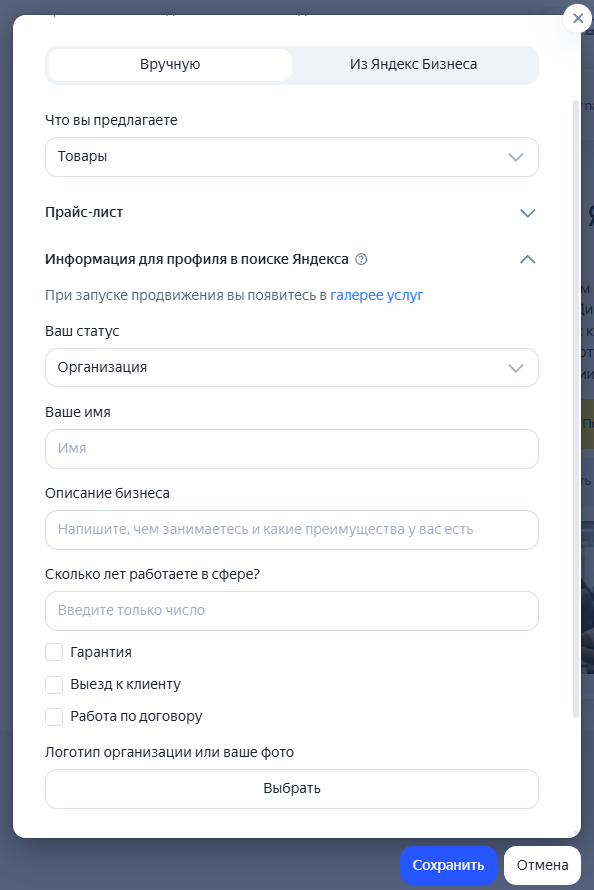594x890 pixels.
Task: Click the chevron arrow in the Товары field
Action: [515, 157]
